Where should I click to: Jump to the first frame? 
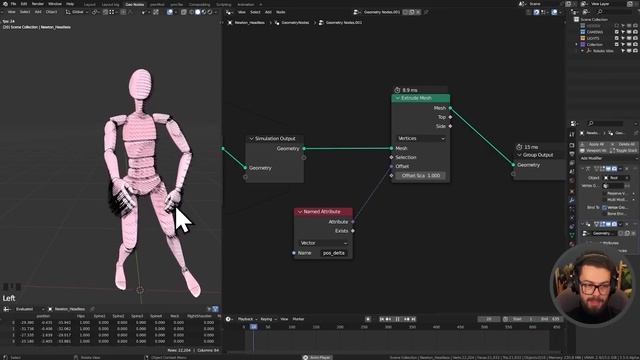[382, 319]
